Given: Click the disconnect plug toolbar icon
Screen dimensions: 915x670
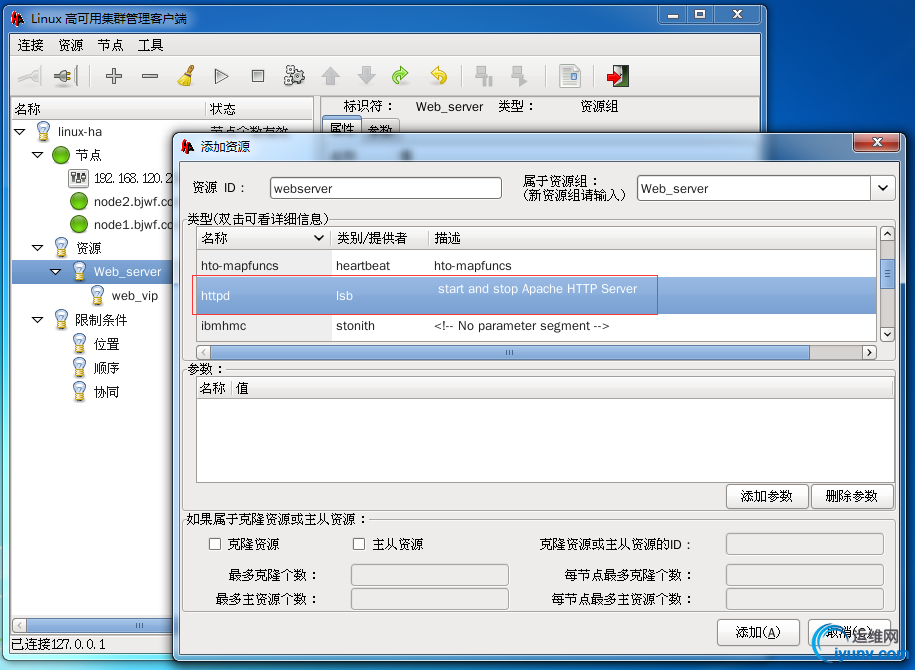Looking at the screenshot, I should [65, 76].
